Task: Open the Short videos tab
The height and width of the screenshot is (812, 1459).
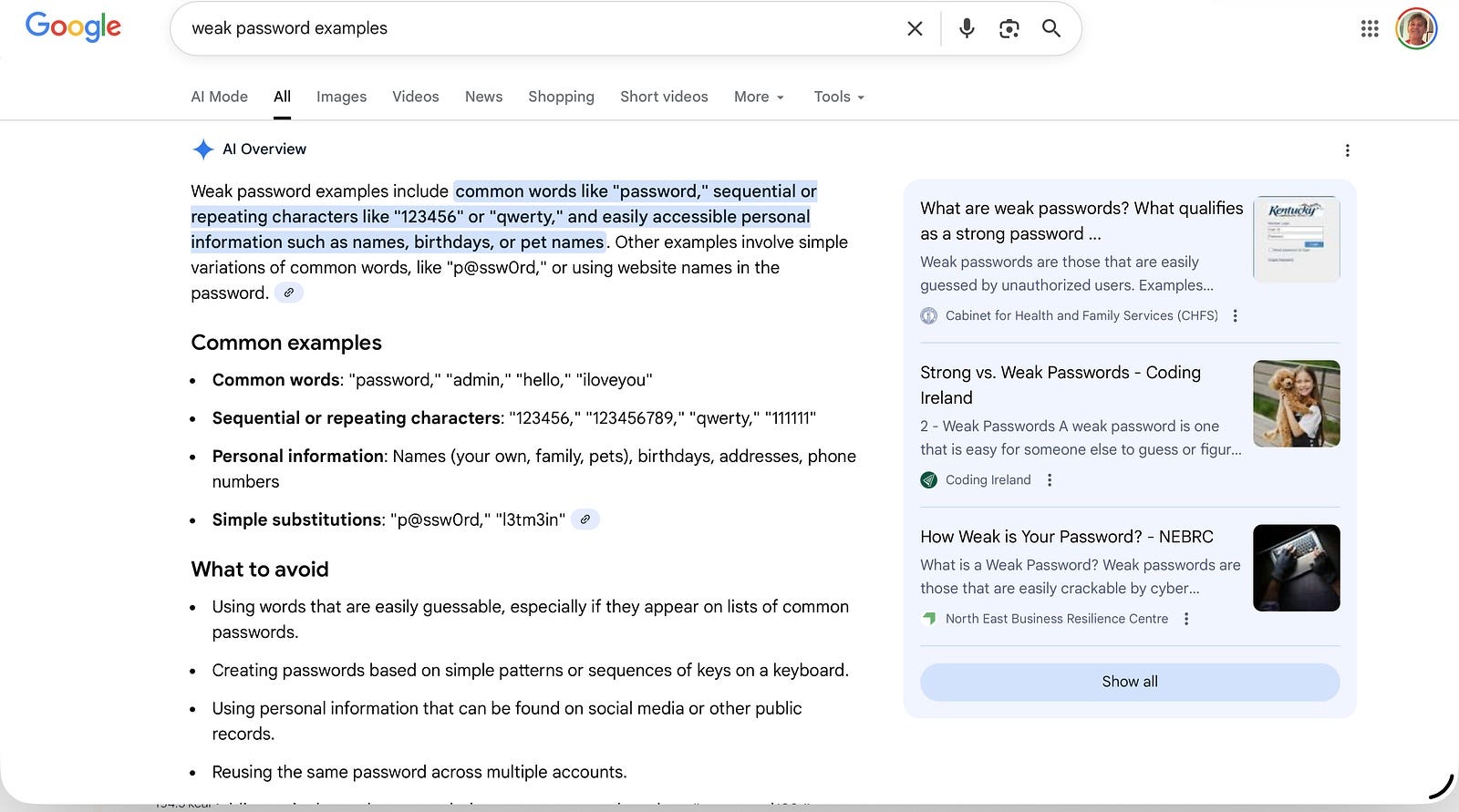Action: pos(664,97)
